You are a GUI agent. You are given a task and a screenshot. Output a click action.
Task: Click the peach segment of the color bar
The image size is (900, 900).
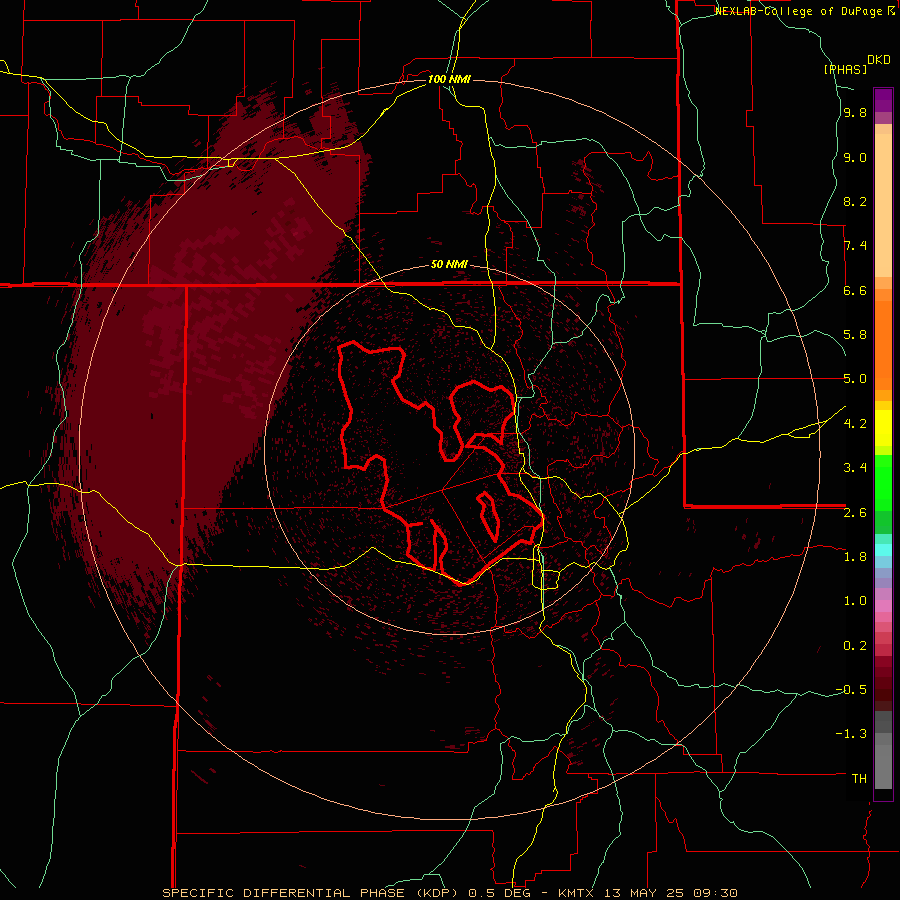tap(883, 205)
